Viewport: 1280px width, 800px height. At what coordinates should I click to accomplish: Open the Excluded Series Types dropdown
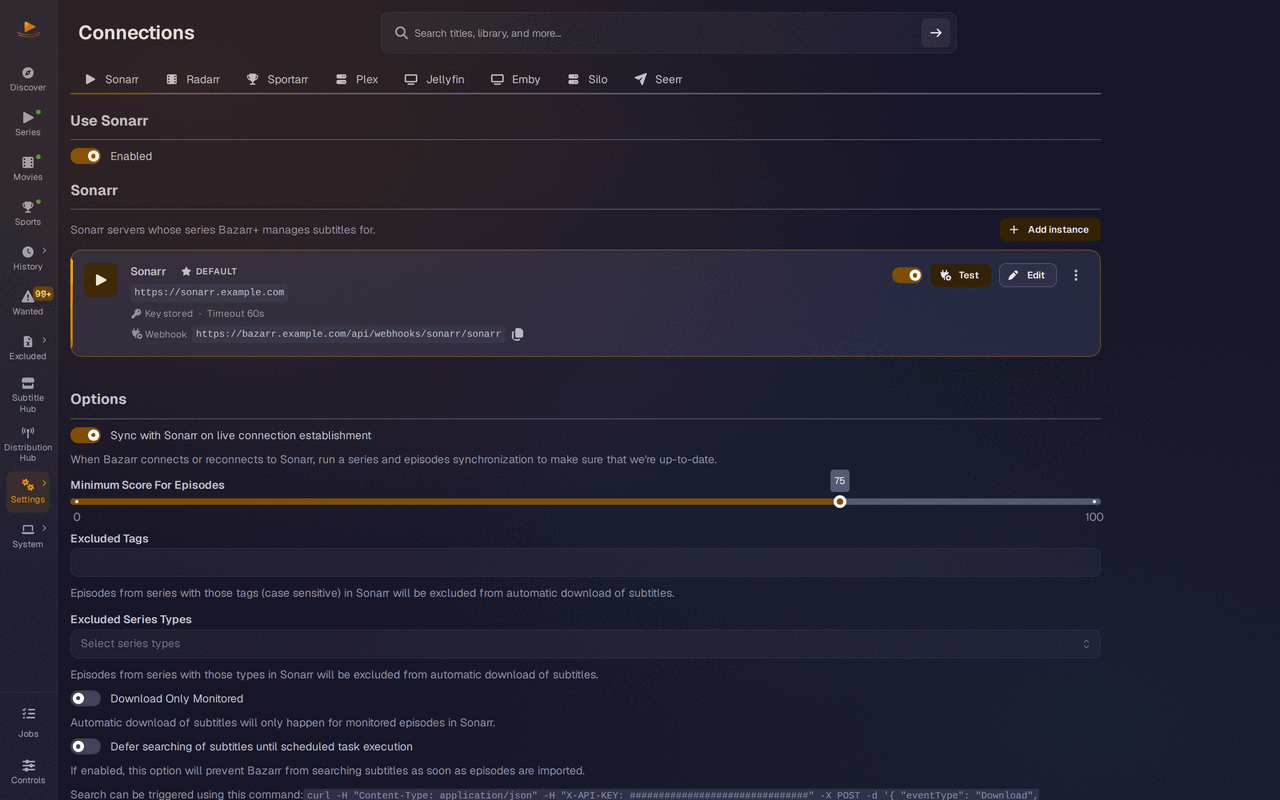[x=585, y=644]
